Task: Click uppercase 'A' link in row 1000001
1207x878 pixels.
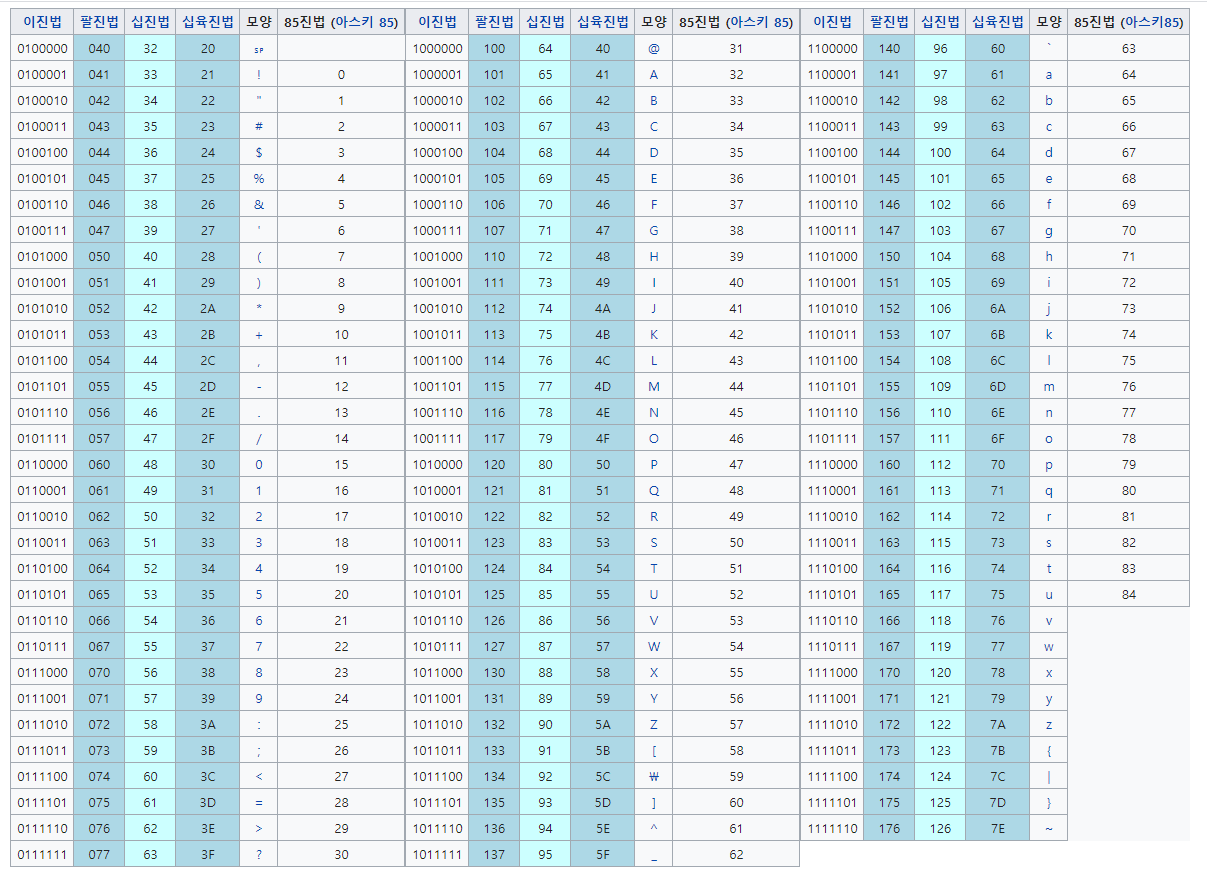Action: point(654,74)
